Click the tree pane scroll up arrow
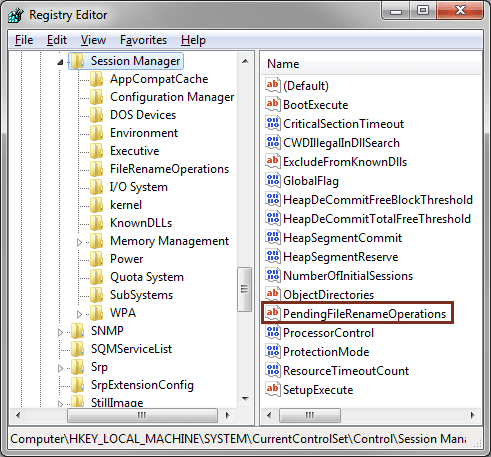 point(245,61)
